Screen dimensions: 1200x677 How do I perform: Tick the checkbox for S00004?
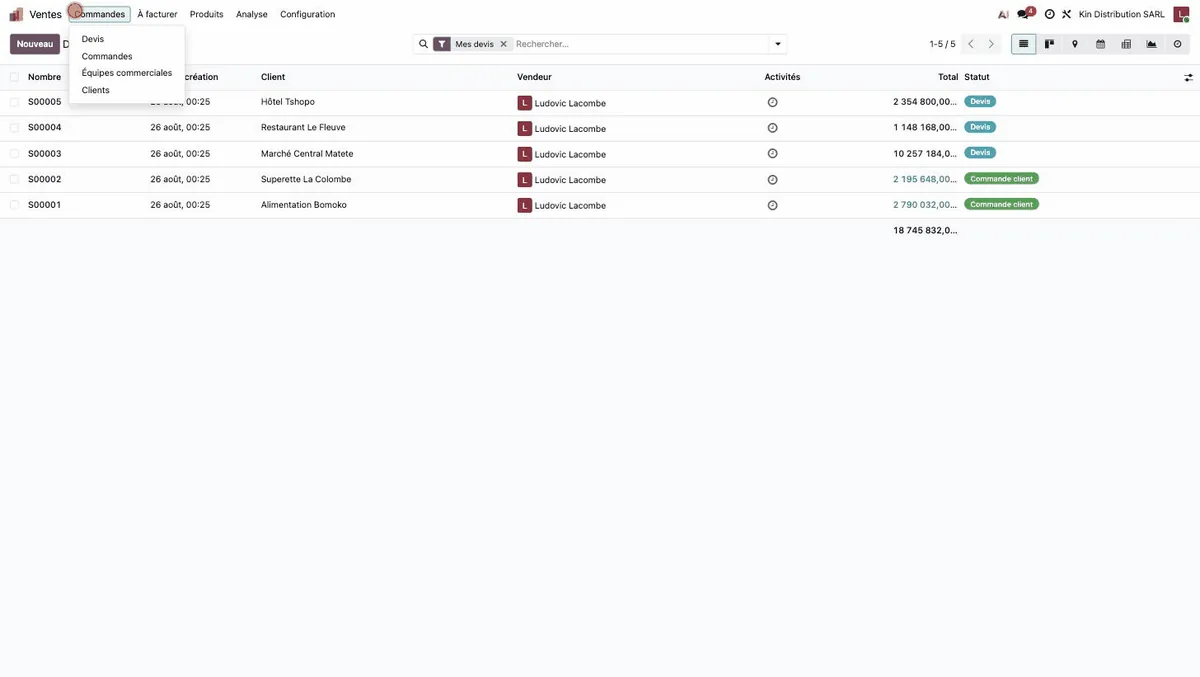point(14,128)
